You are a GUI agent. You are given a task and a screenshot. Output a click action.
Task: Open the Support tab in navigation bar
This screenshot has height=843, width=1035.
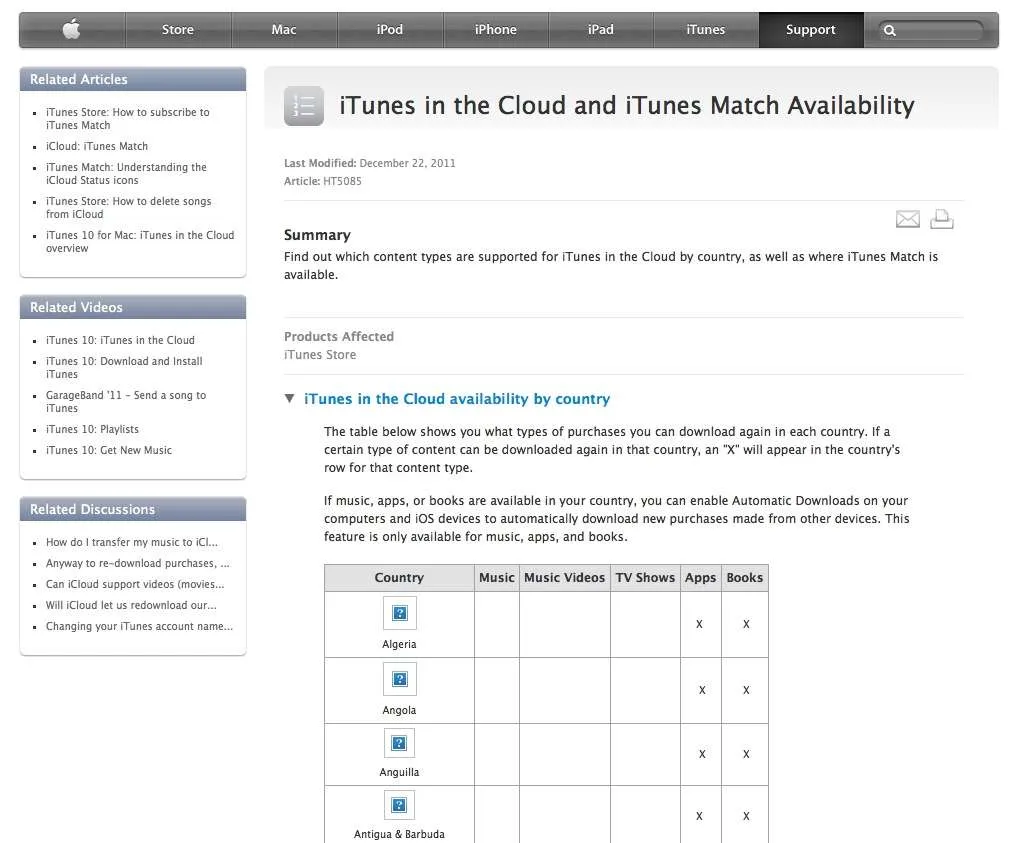(811, 30)
